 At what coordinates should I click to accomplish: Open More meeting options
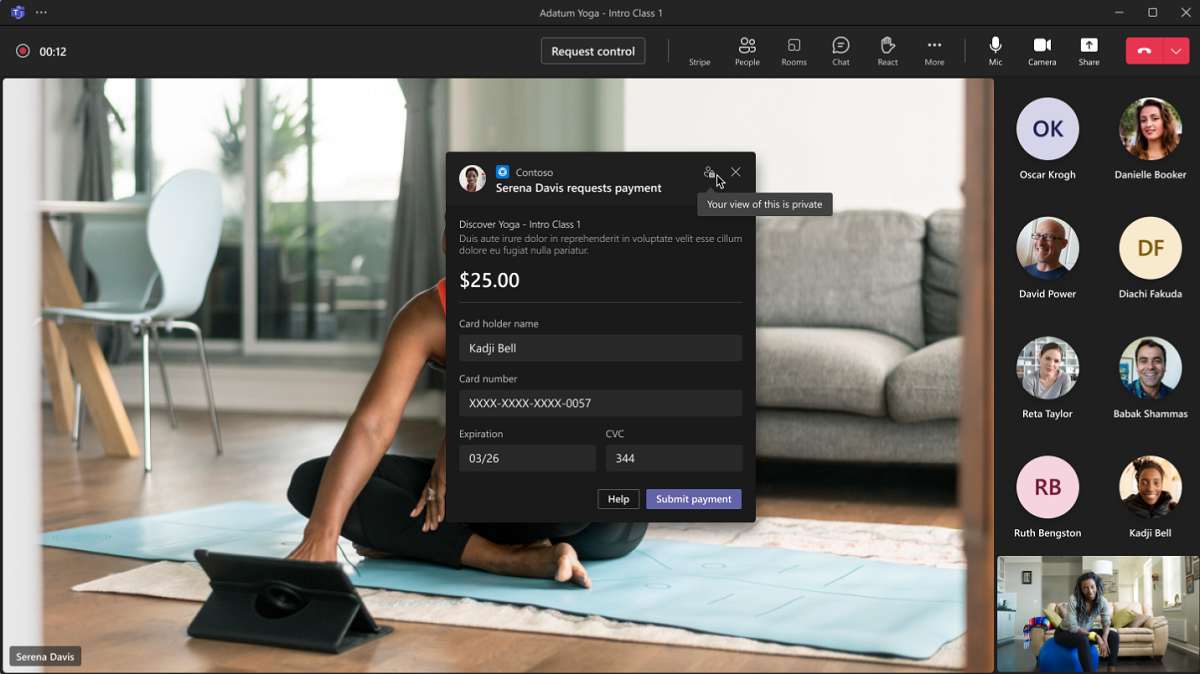coord(934,52)
